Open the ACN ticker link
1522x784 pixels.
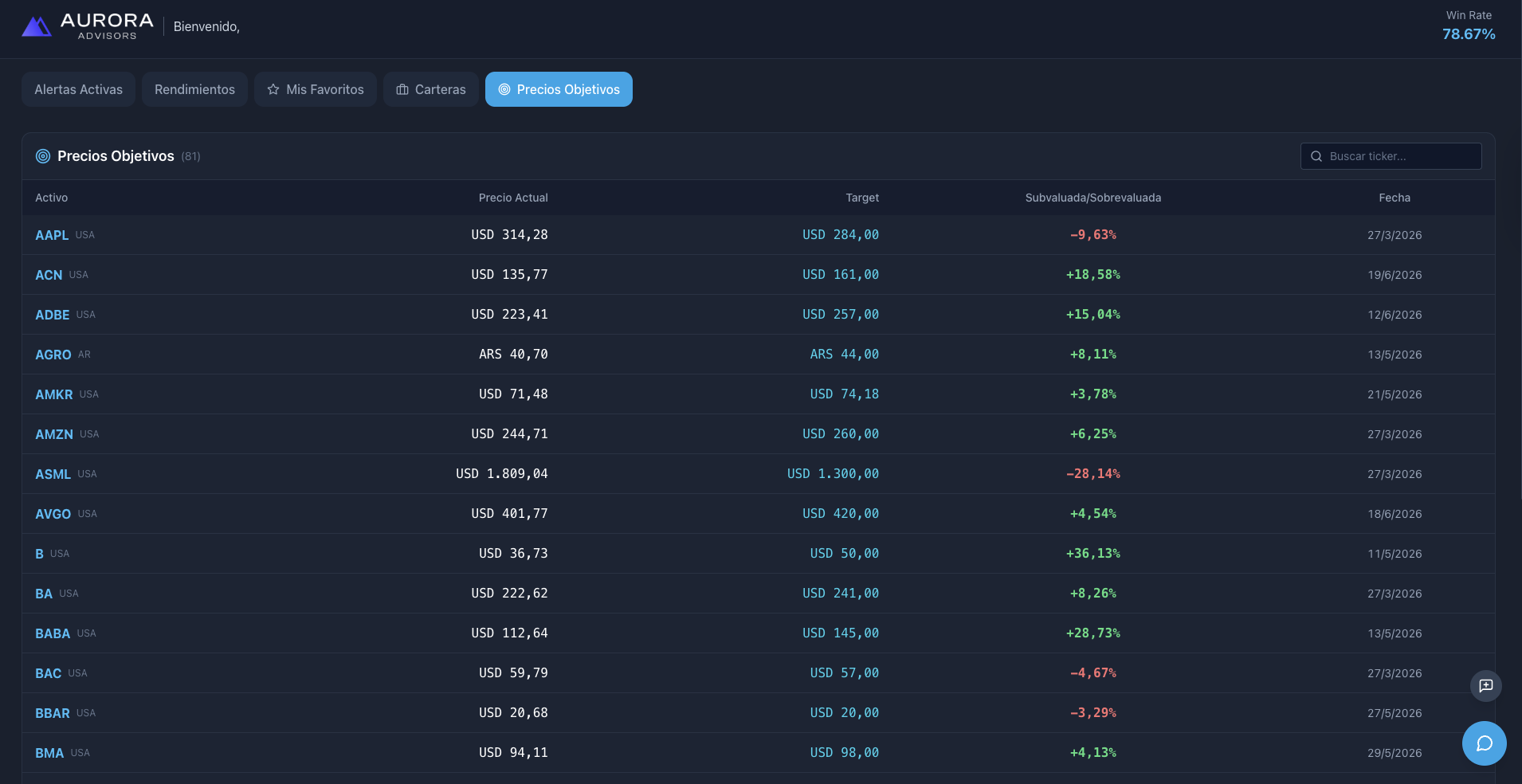click(49, 275)
